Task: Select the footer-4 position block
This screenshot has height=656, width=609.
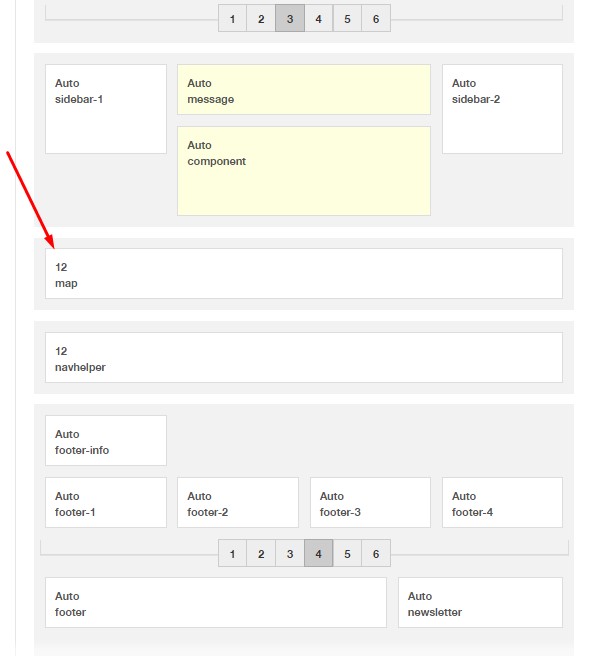Action: [502, 503]
